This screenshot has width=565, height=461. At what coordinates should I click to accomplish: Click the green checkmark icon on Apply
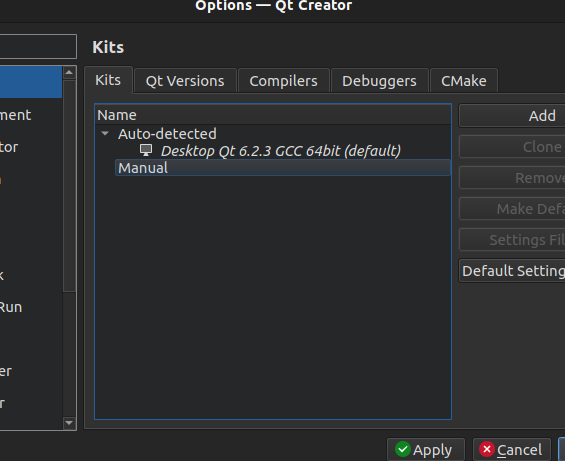402,449
